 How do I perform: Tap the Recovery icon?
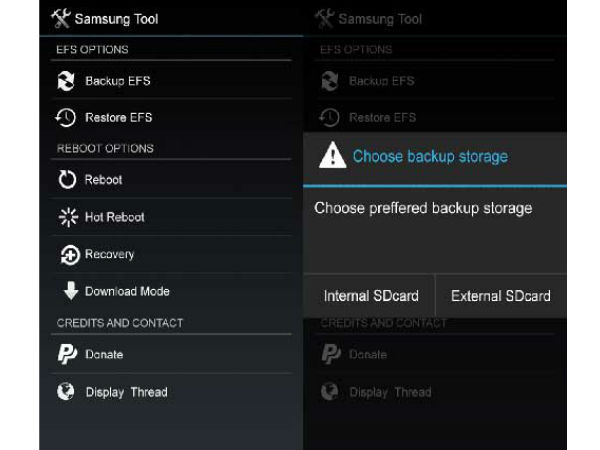coord(67,254)
